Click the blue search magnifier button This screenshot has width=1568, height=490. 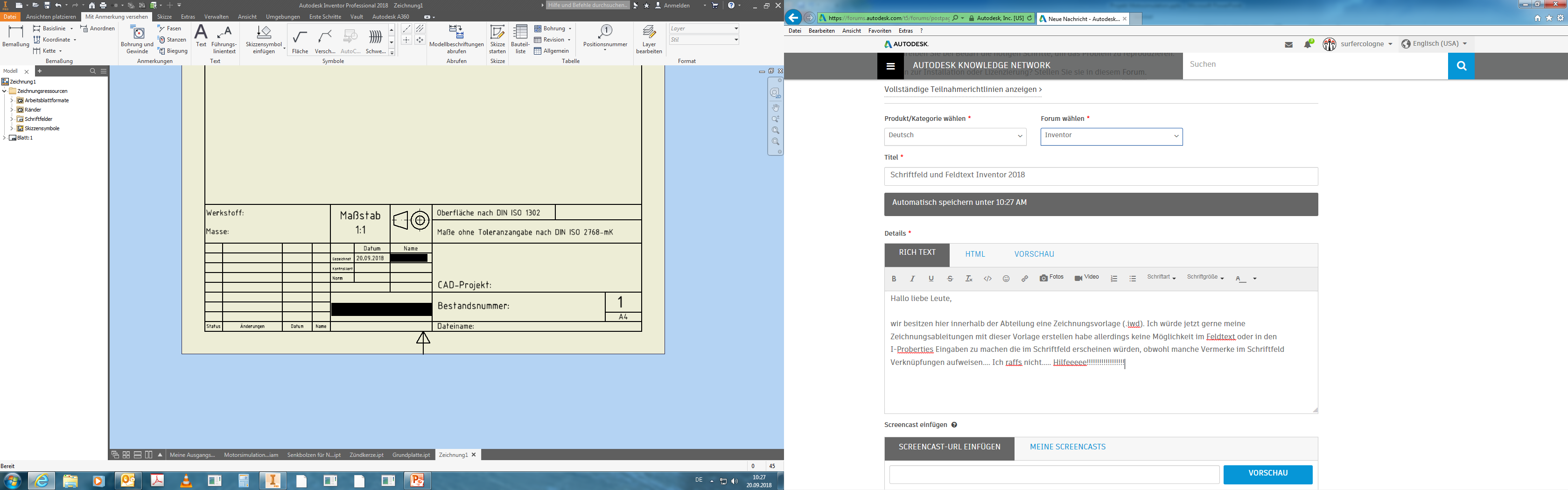(1461, 66)
